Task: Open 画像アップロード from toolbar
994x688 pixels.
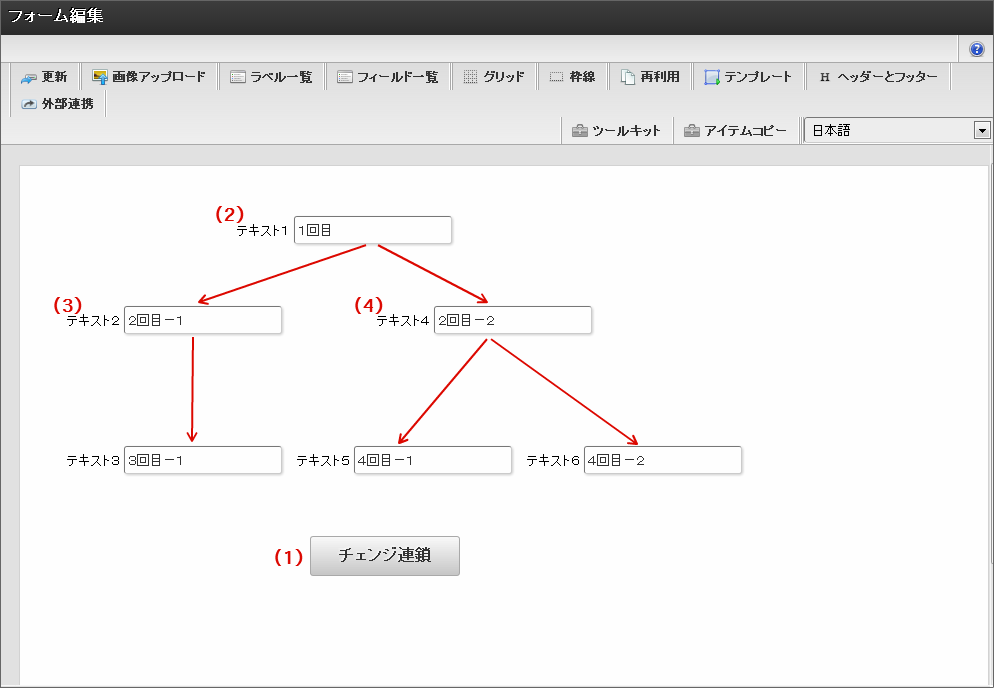Action: 149,77
